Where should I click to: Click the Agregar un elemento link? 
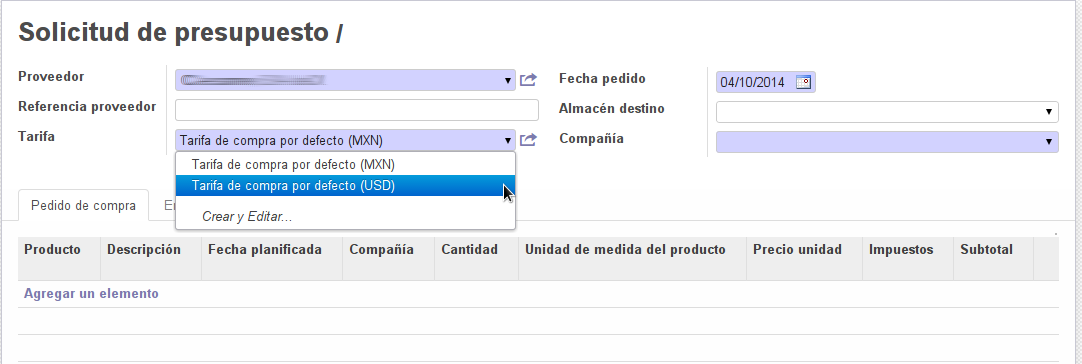91,294
